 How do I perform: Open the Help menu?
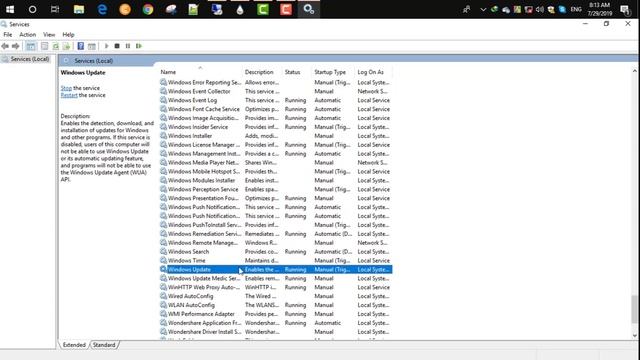point(68,35)
